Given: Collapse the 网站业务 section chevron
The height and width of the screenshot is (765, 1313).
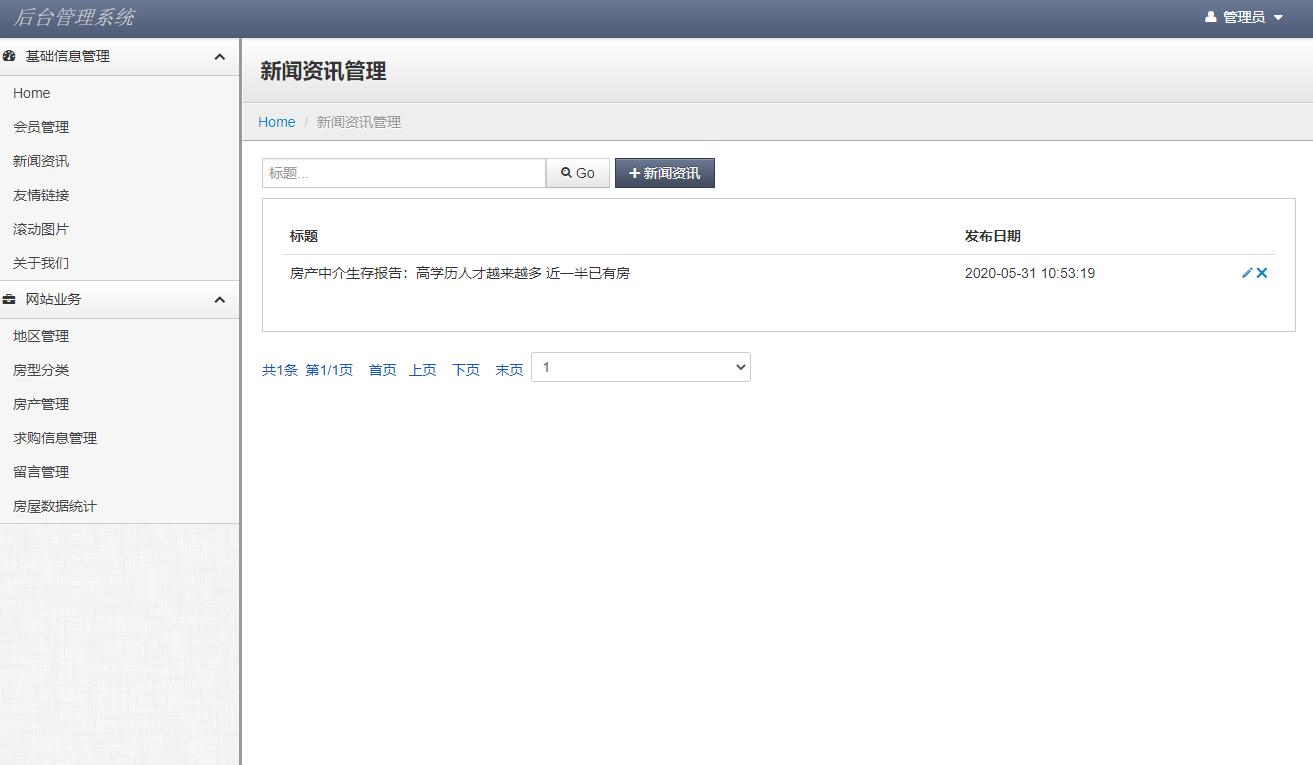Looking at the screenshot, I should 219,299.
